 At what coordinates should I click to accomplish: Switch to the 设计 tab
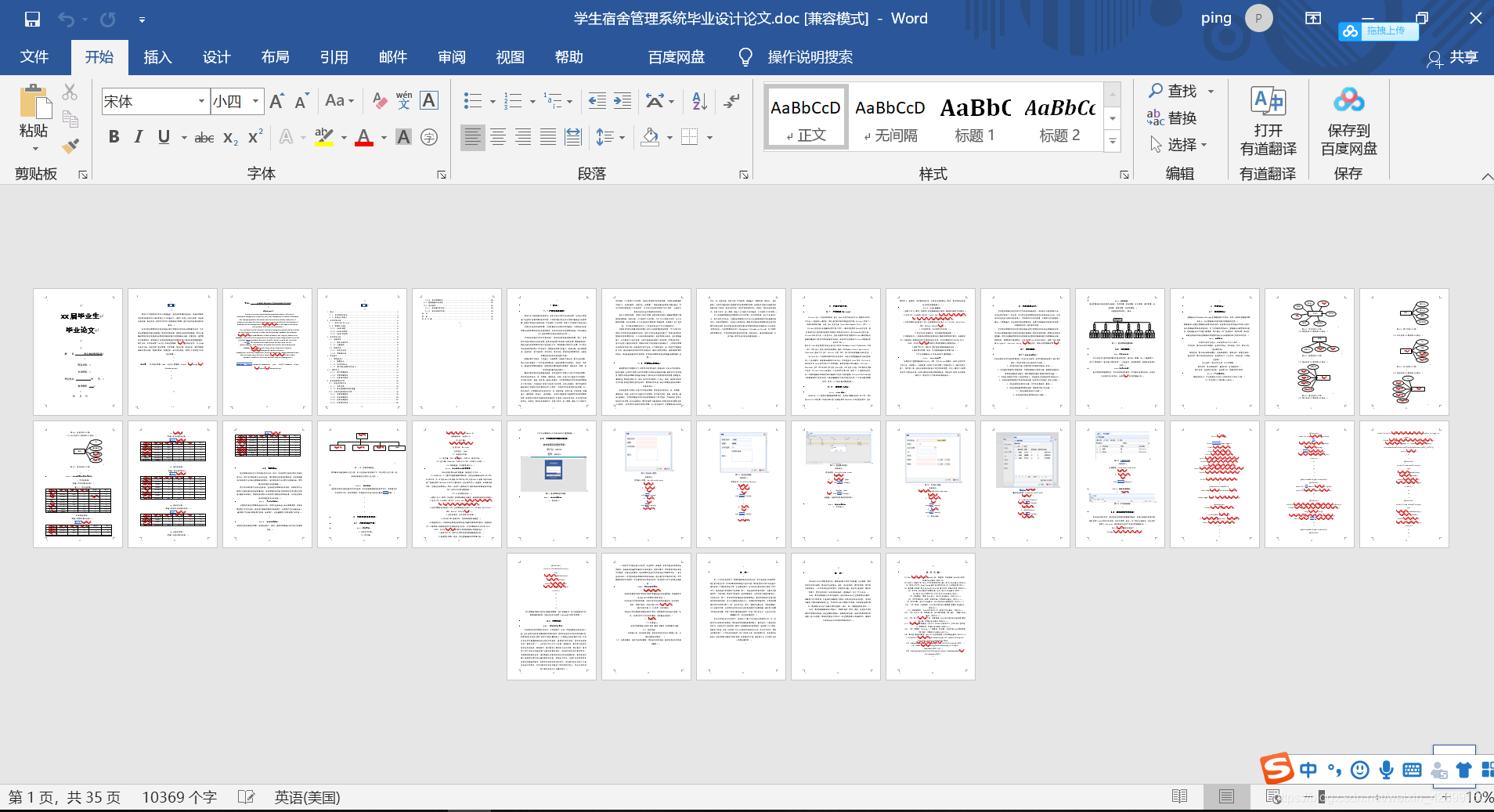[216, 57]
